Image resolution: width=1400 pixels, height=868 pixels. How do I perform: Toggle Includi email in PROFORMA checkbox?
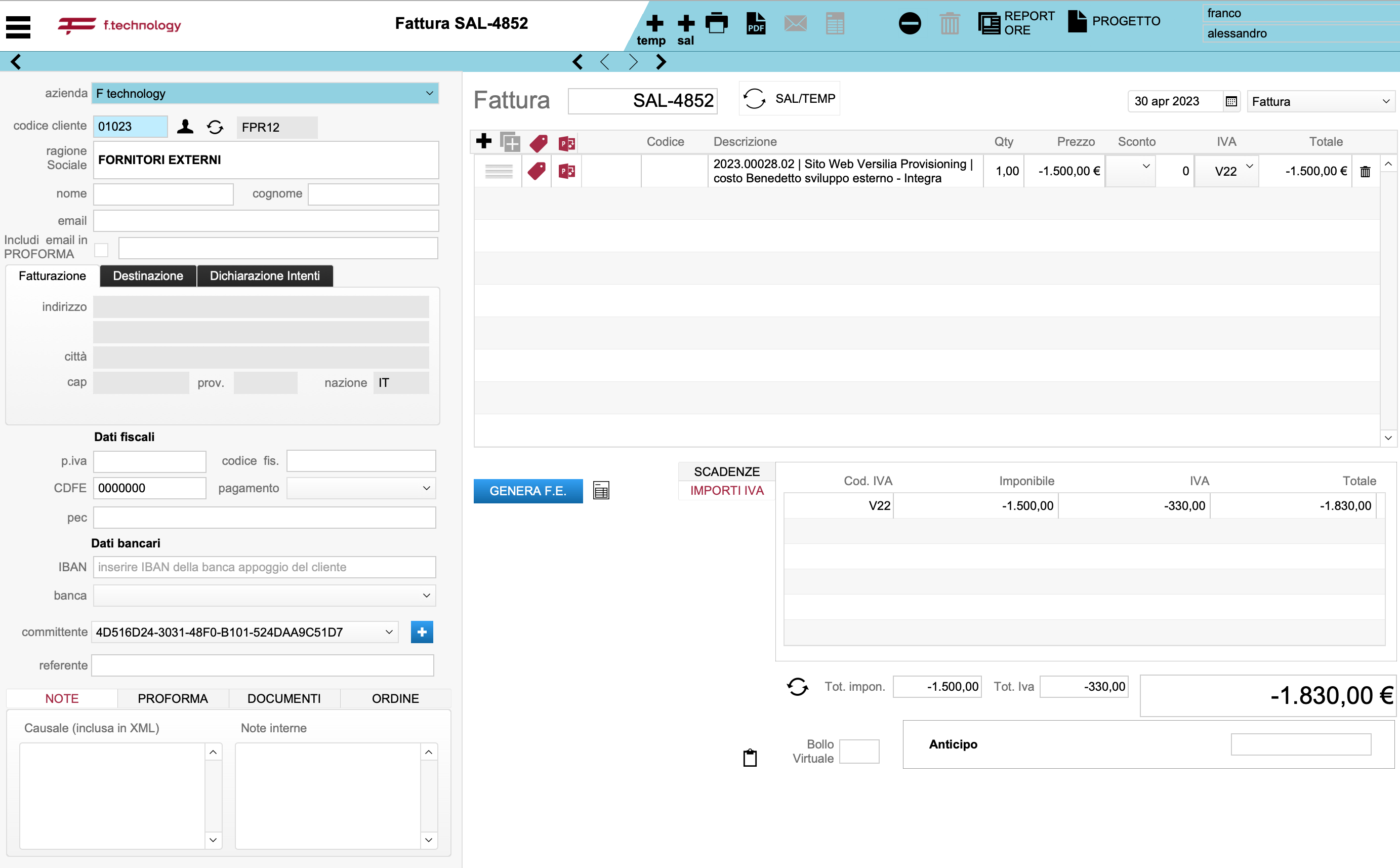[x=102, y=250]
